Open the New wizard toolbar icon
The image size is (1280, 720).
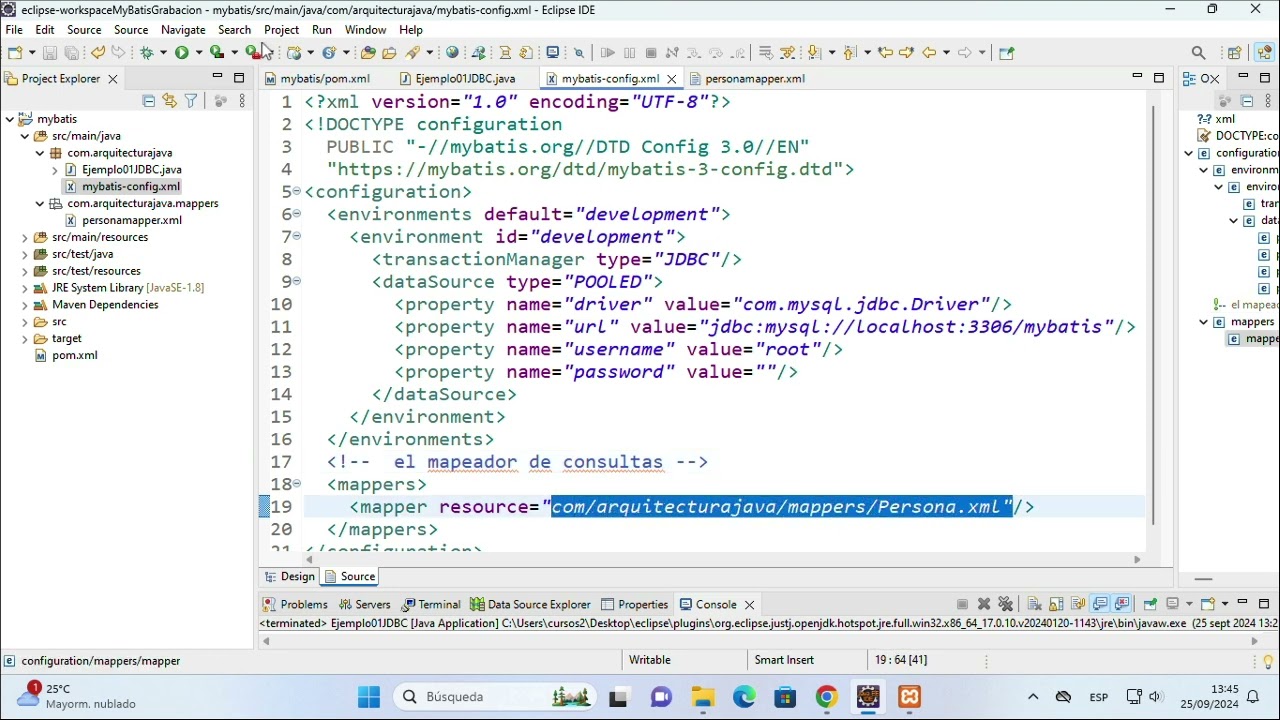15,52
